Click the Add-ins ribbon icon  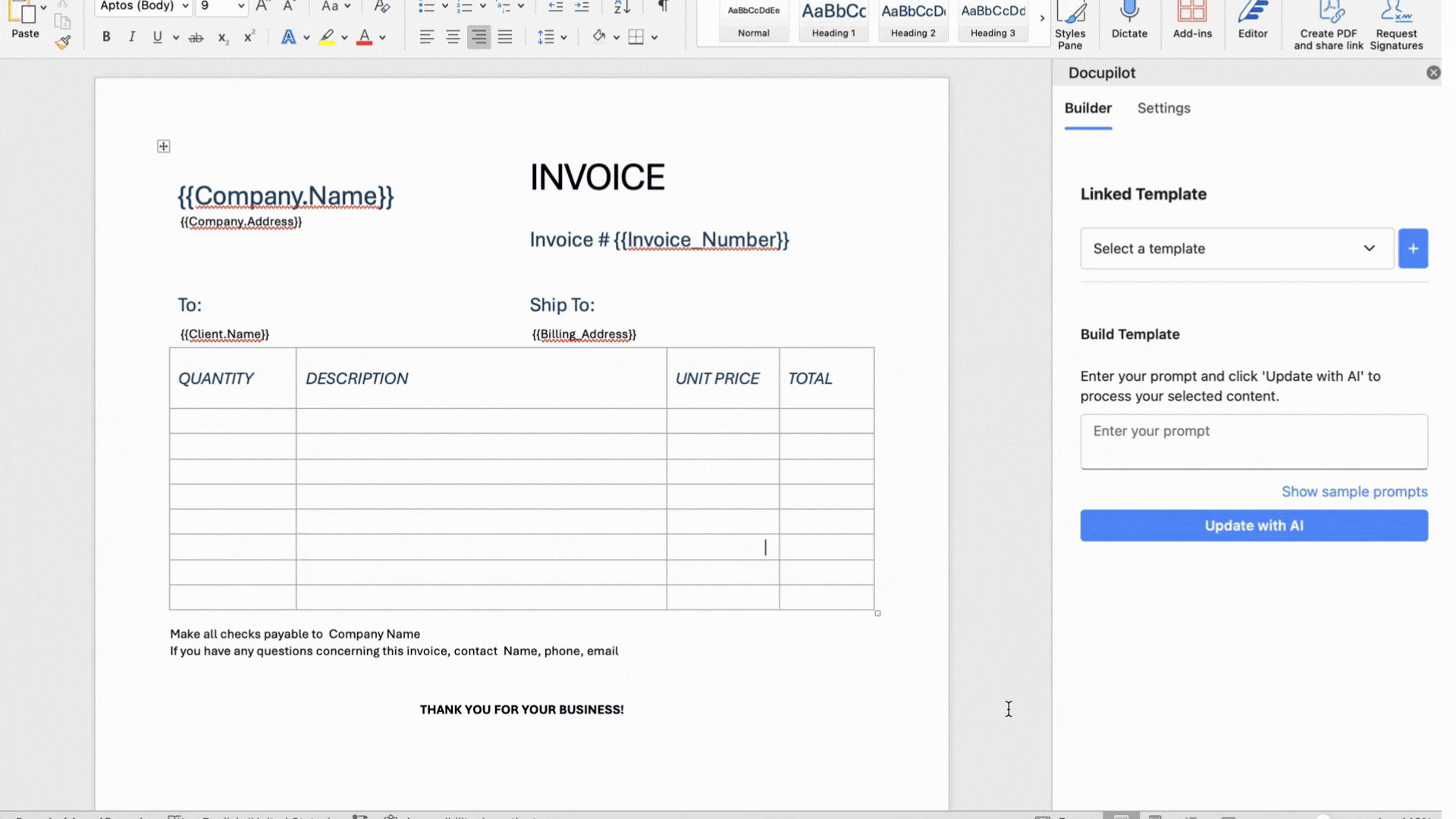point(1192,20)
